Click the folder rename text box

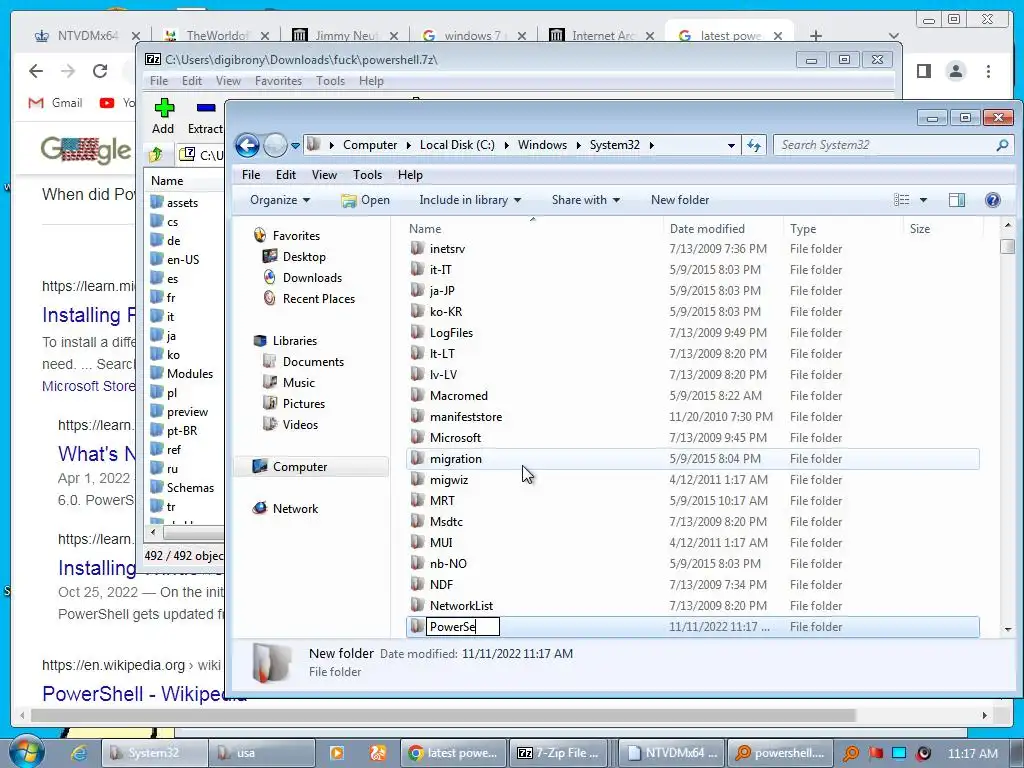[463, 627]
